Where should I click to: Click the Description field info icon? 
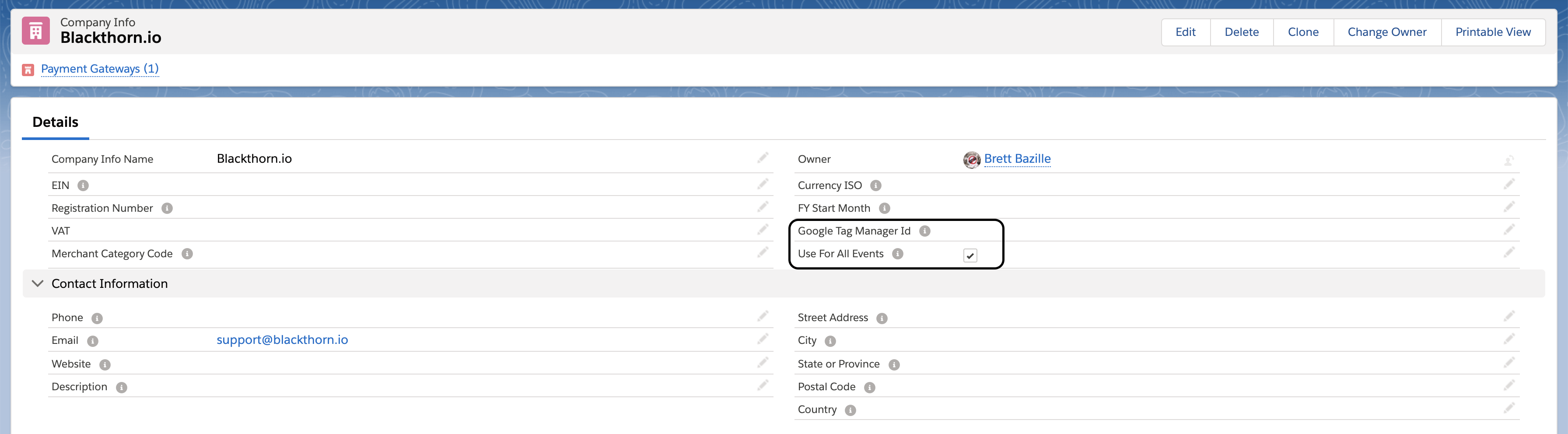point(122,388)
